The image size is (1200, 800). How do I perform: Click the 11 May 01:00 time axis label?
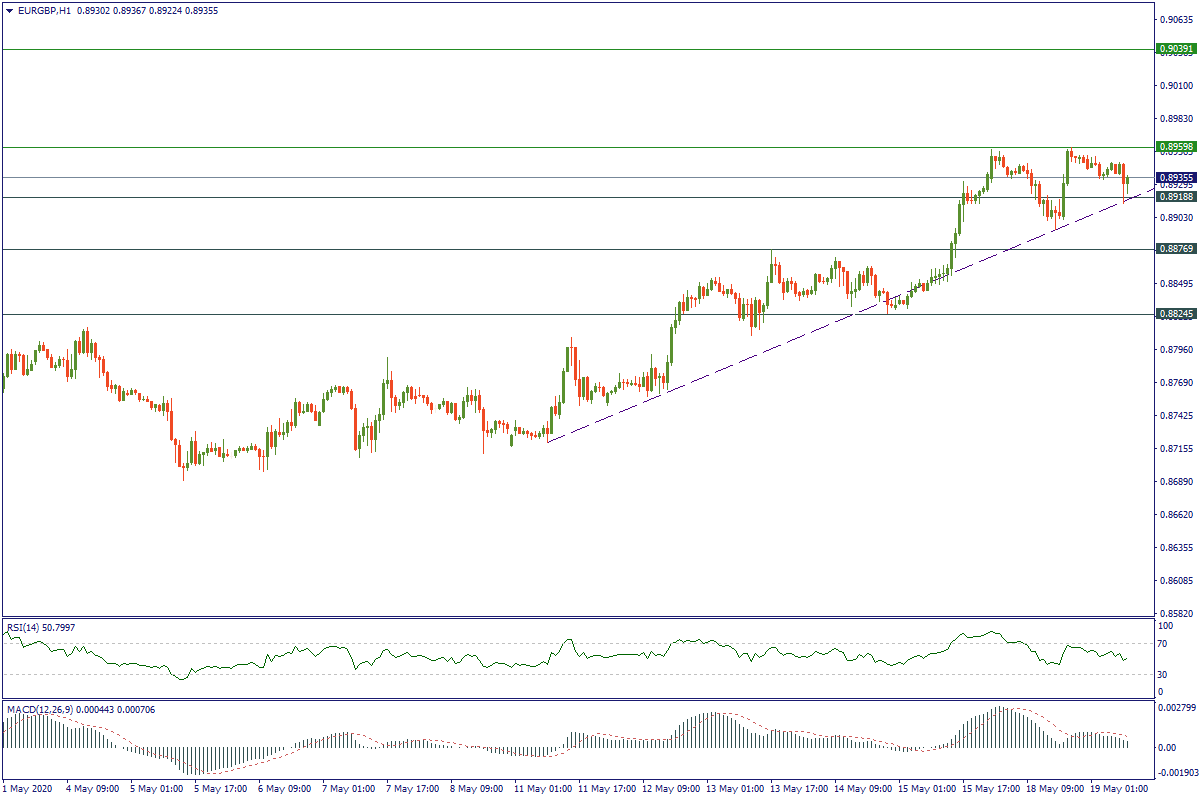pyautogui.click(x=545, y=789)
